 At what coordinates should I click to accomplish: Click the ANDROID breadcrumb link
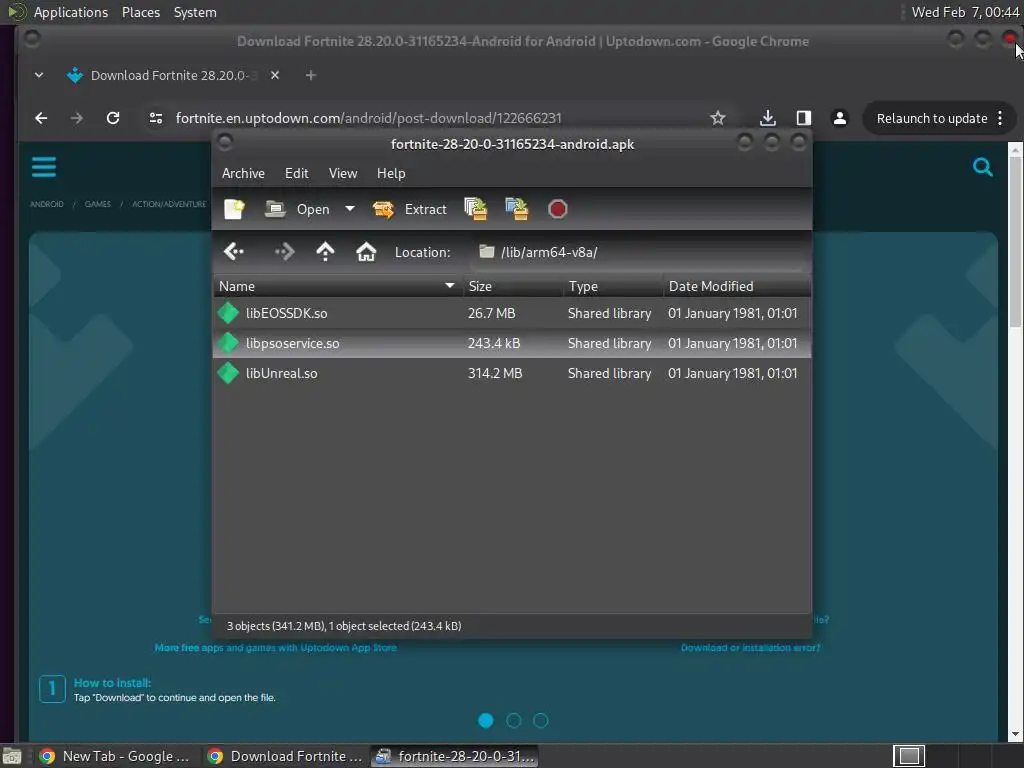coord(47,204)
